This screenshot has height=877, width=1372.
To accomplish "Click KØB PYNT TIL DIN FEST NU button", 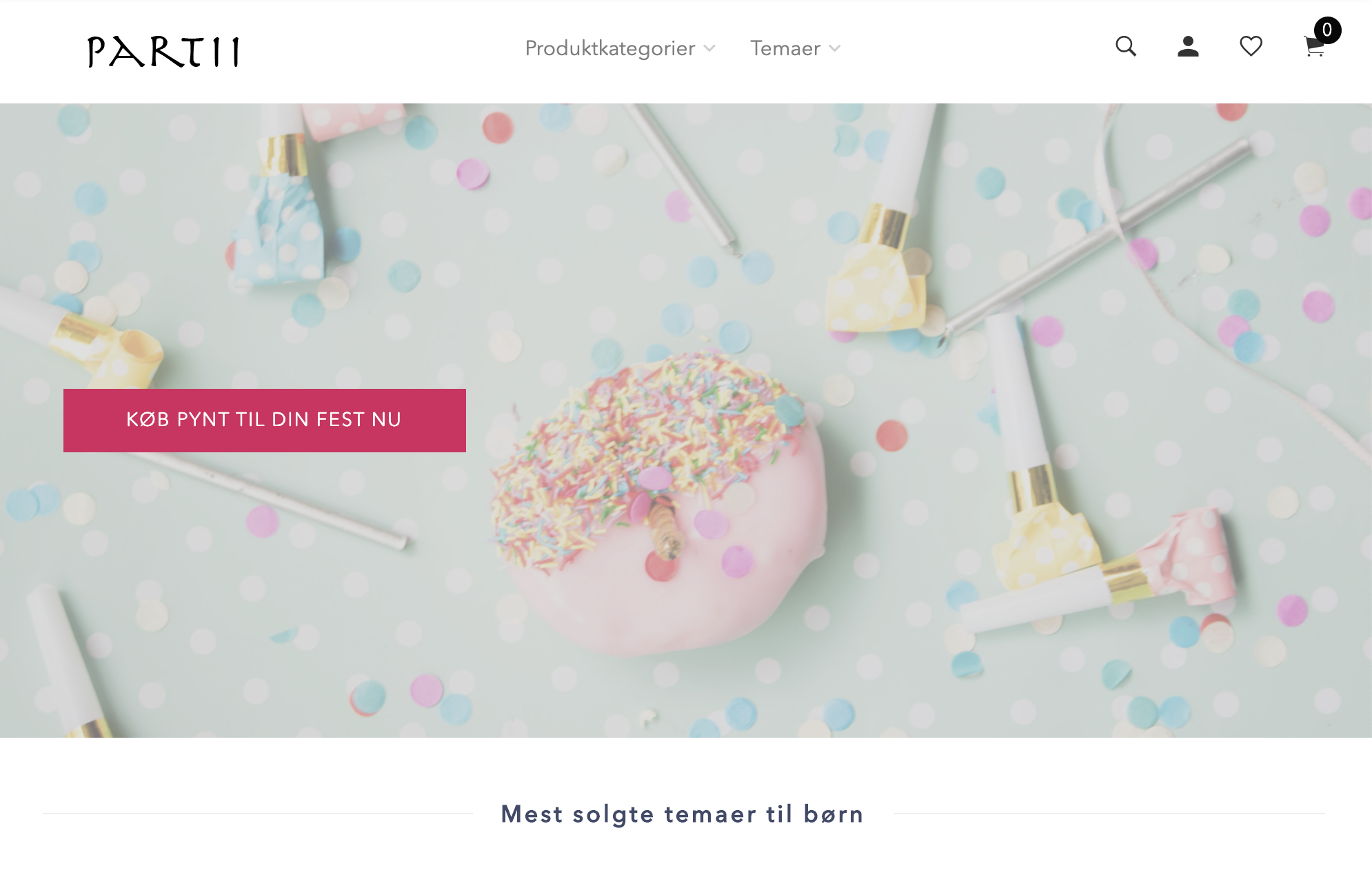I will click(x=265, y=421).
